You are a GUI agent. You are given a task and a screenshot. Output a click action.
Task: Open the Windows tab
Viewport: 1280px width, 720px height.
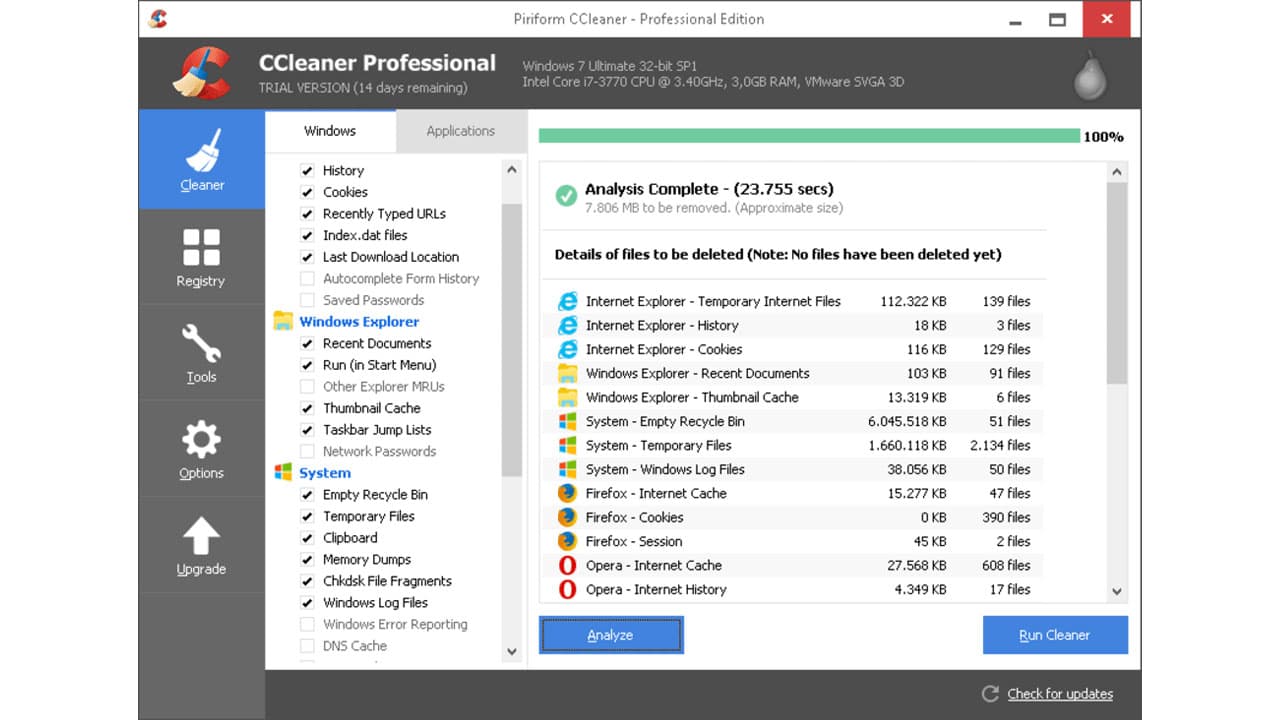[x=330, y=131]
